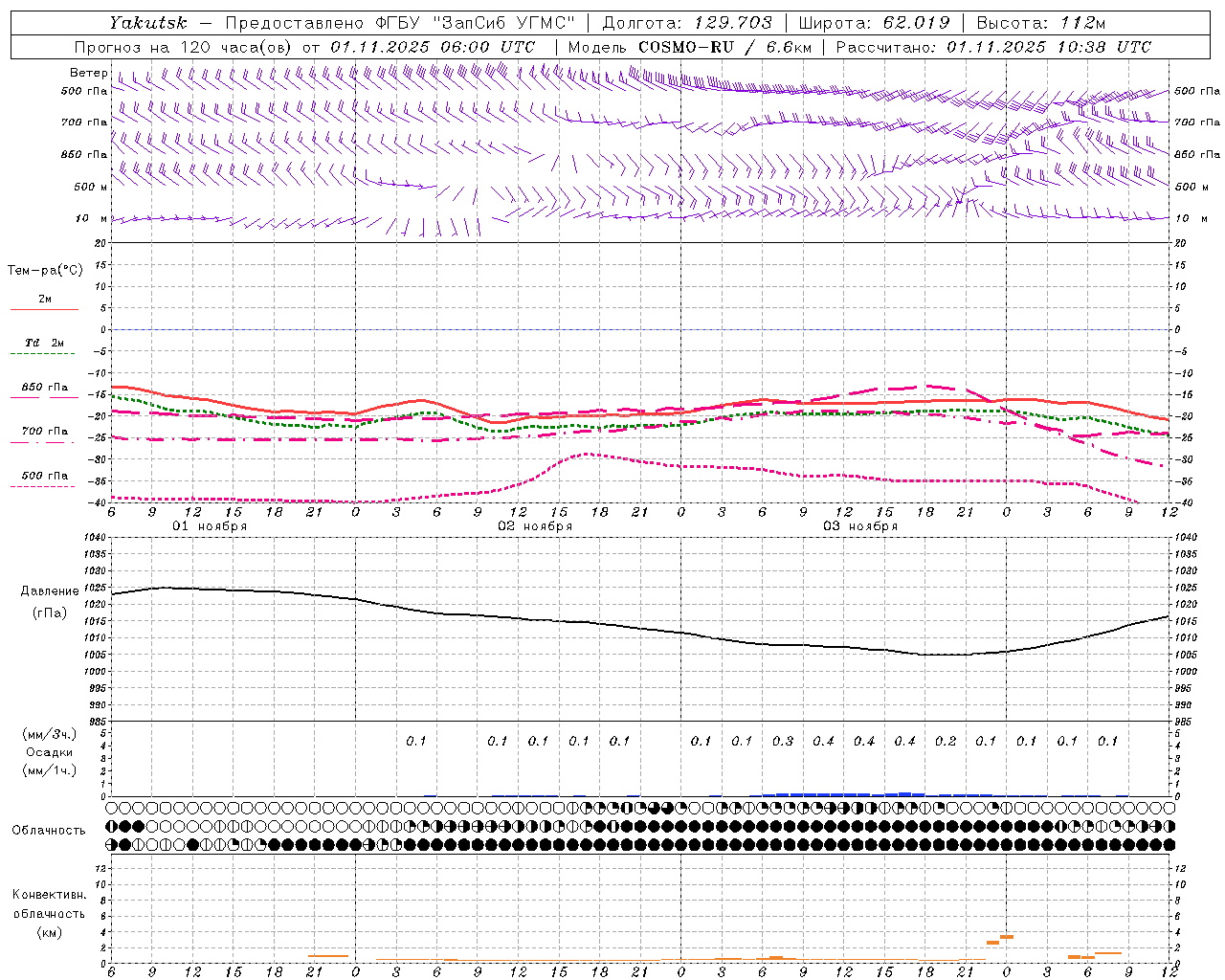
Task: Click the 'Широта: 62.019' latitude value
Action: tap(874, 23)
